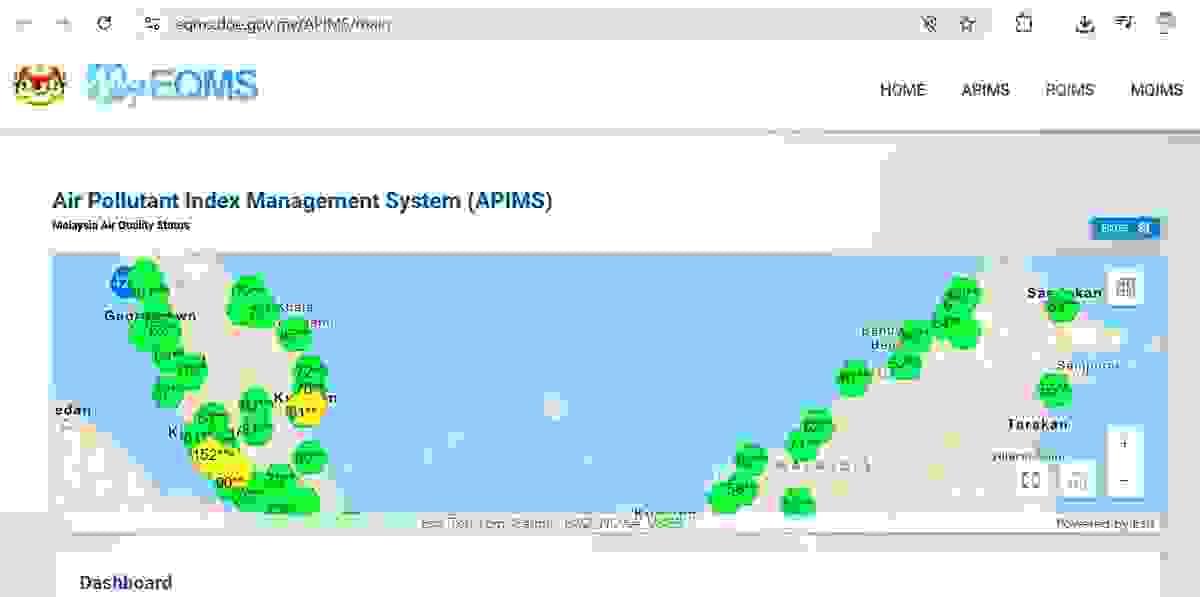Open the browser downloads icon
The height and width of the screenshot is (597, 1200).
tap(1085, 24)
